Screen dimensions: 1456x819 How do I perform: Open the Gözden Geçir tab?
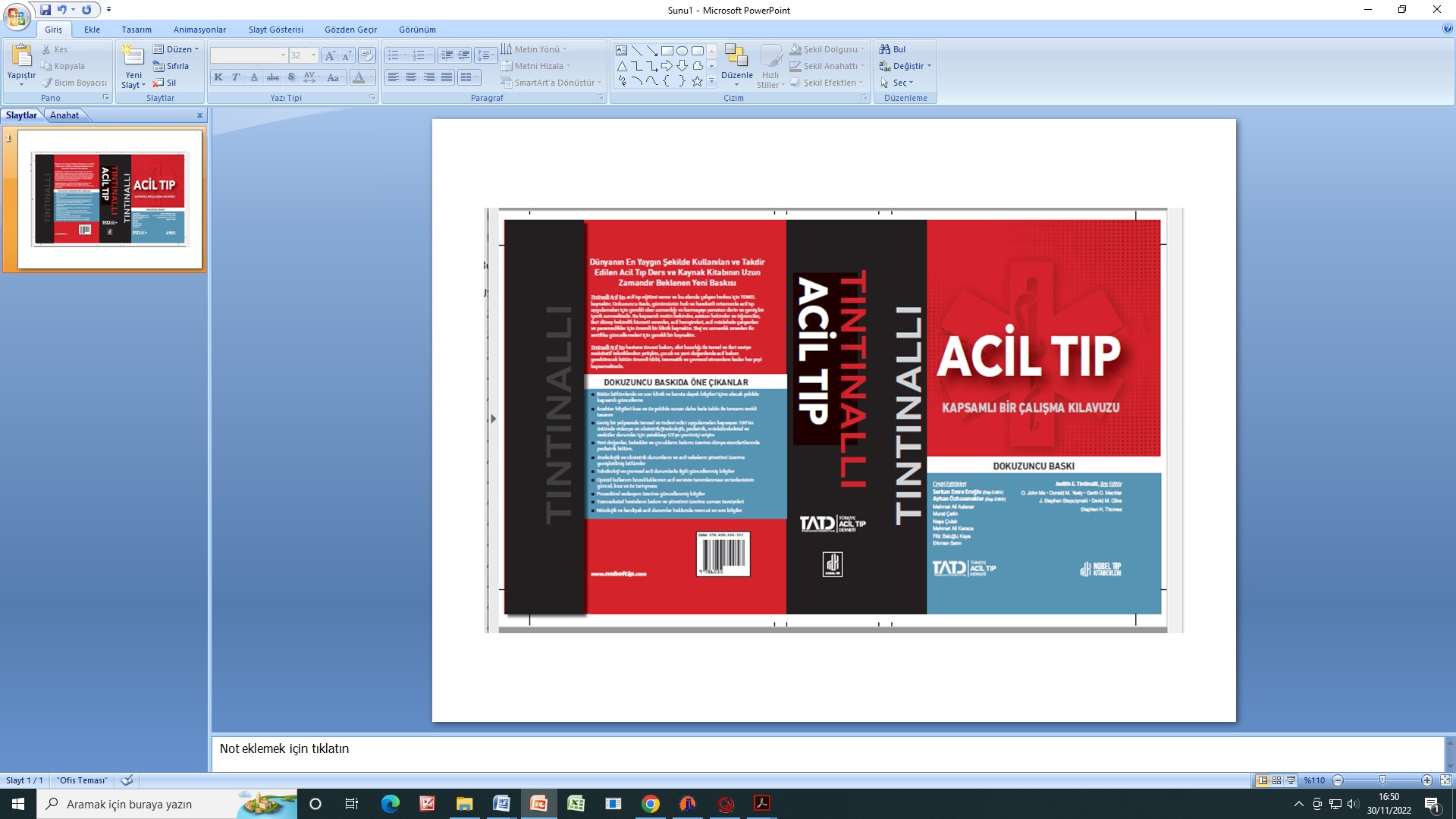350,30
